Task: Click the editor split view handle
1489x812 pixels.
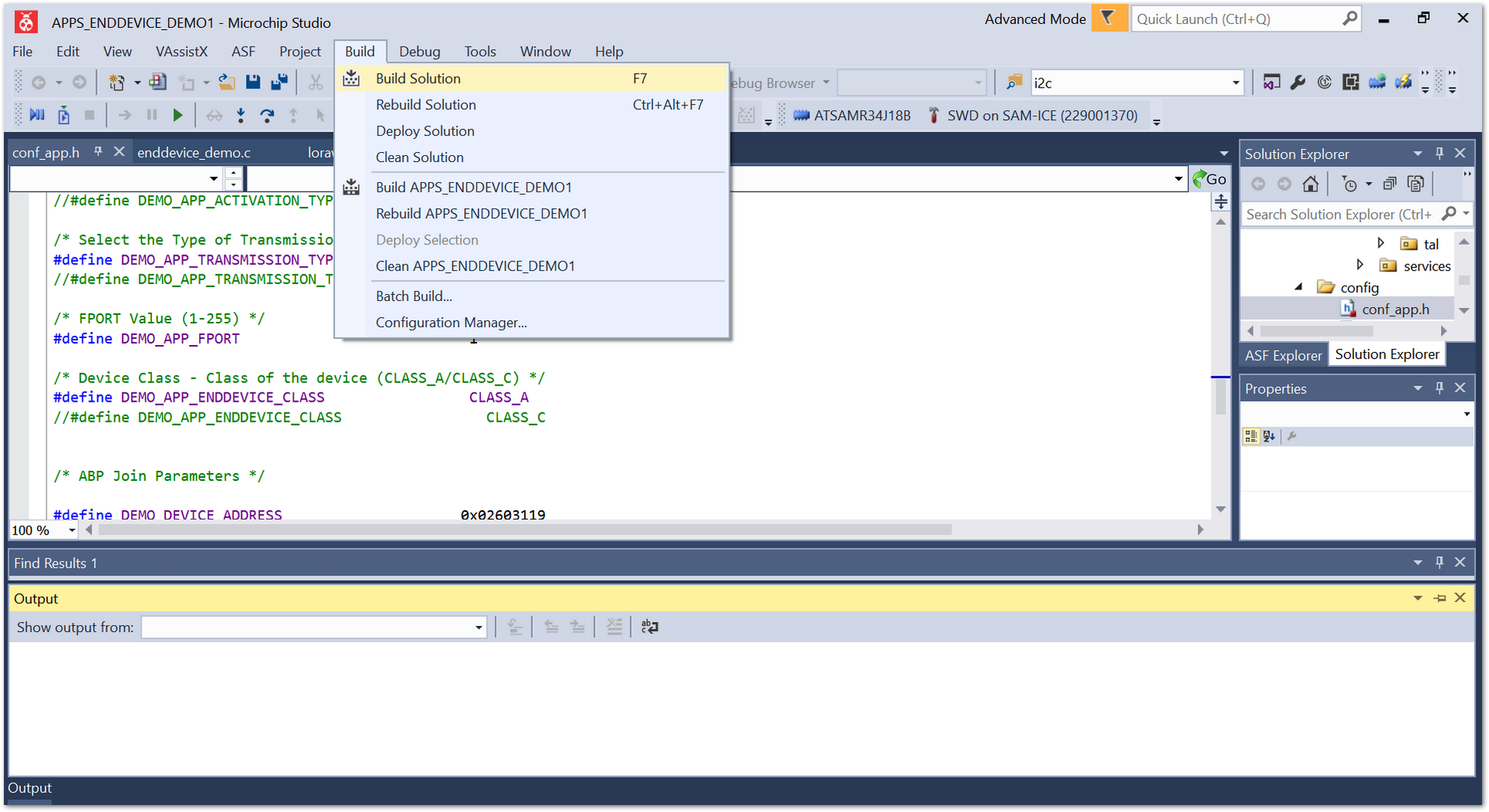Action: (1221, 202)
